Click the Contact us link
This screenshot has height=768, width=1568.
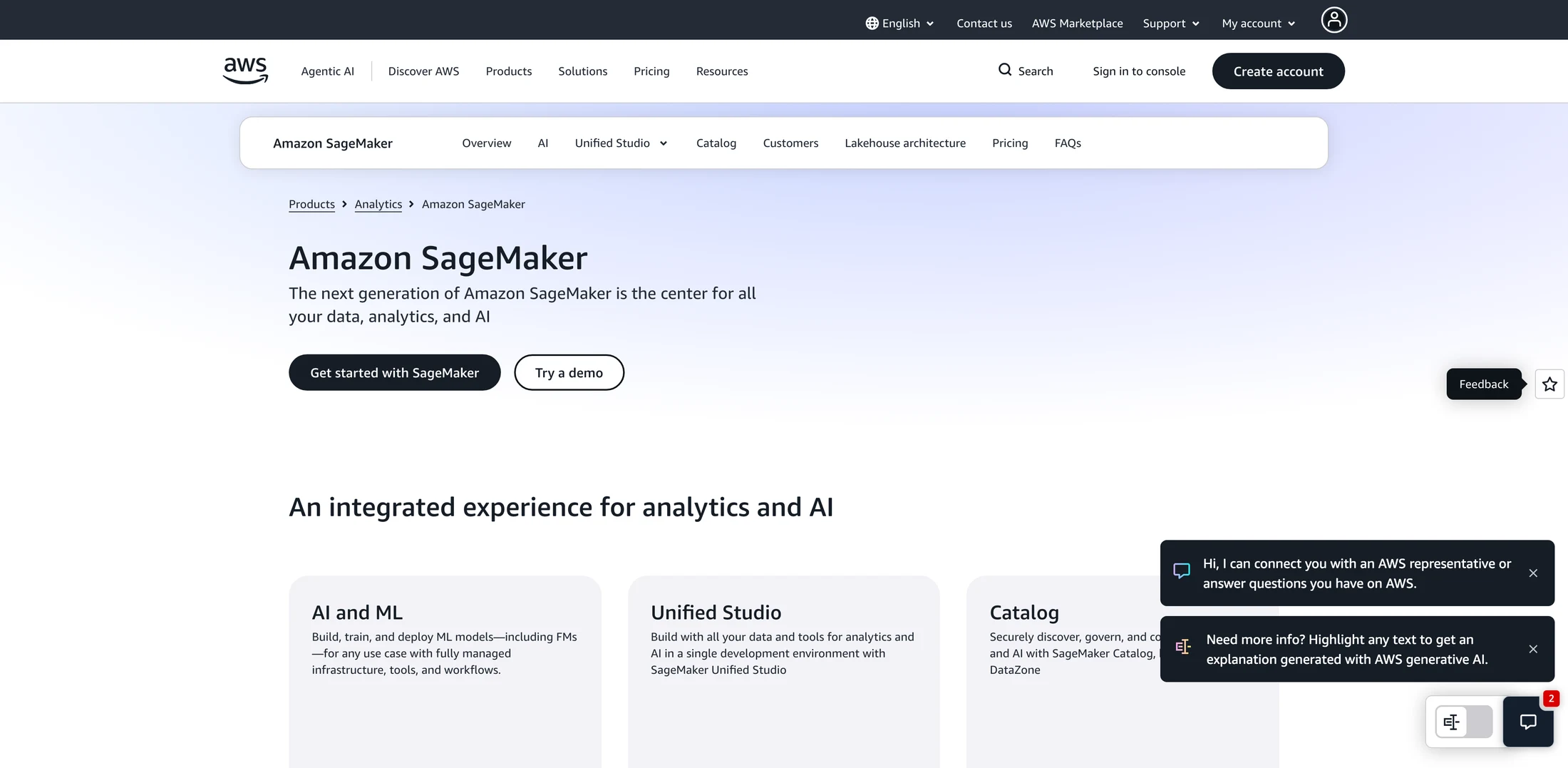point(984,24)
